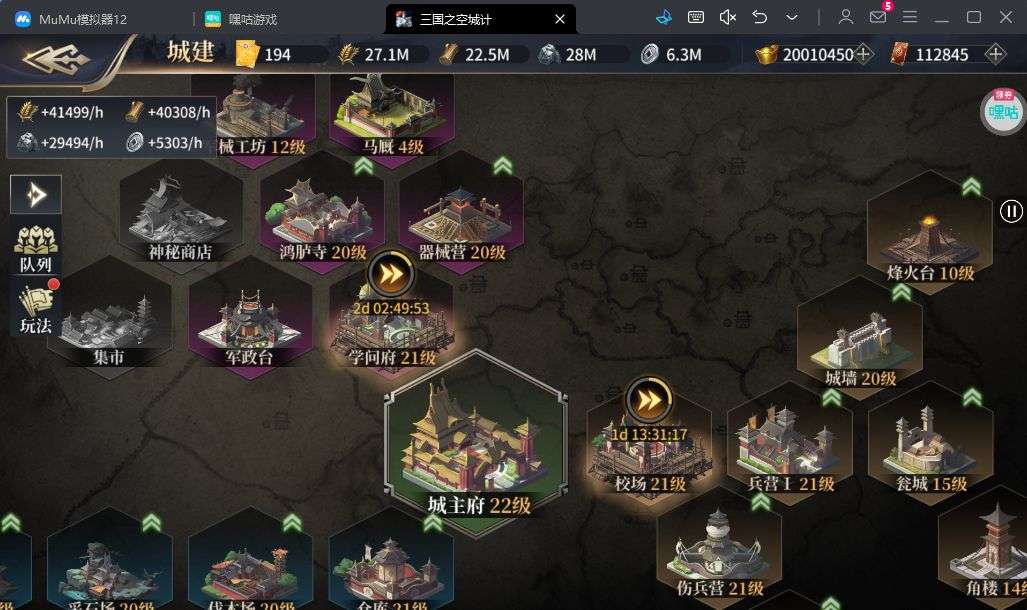Toggle the emulator sound mute icon
Viewport: 1027px width, 610px height.
click(728, 18)
